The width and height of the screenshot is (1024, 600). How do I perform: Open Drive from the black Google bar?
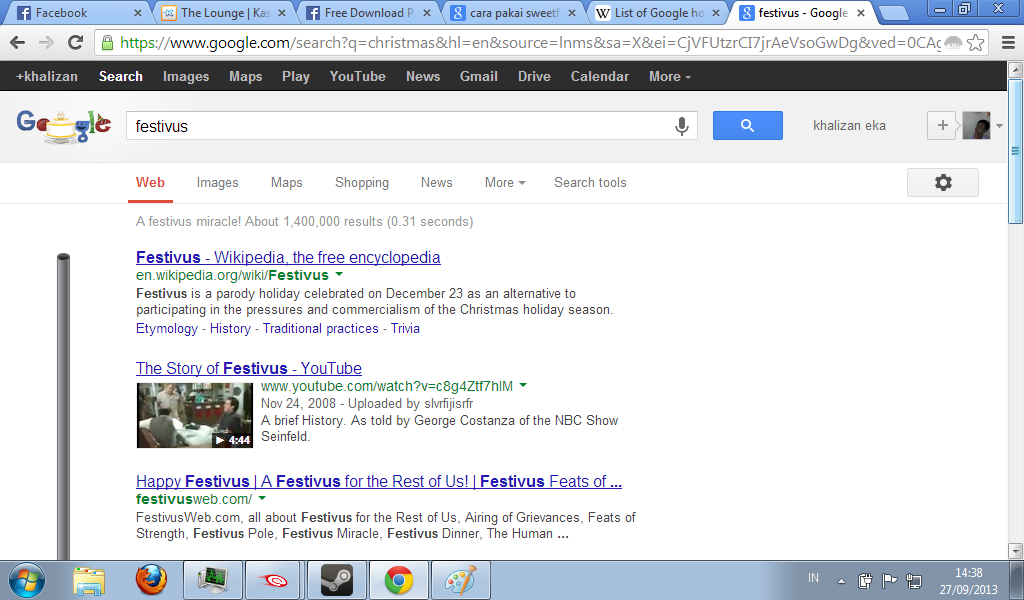(x=534, y=76)
